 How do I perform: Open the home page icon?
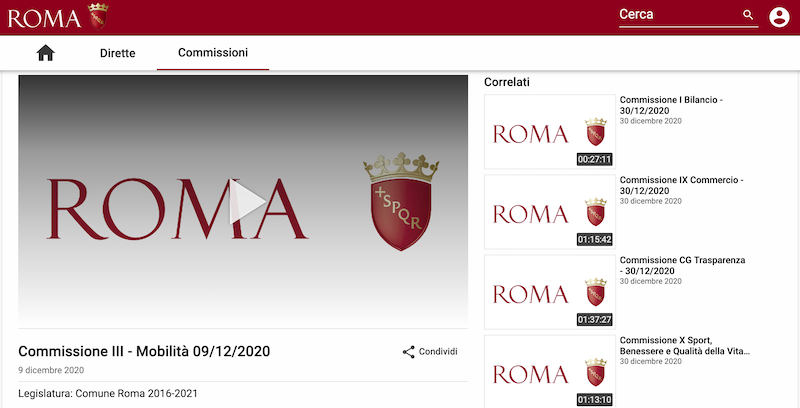[x=45, y=53]
